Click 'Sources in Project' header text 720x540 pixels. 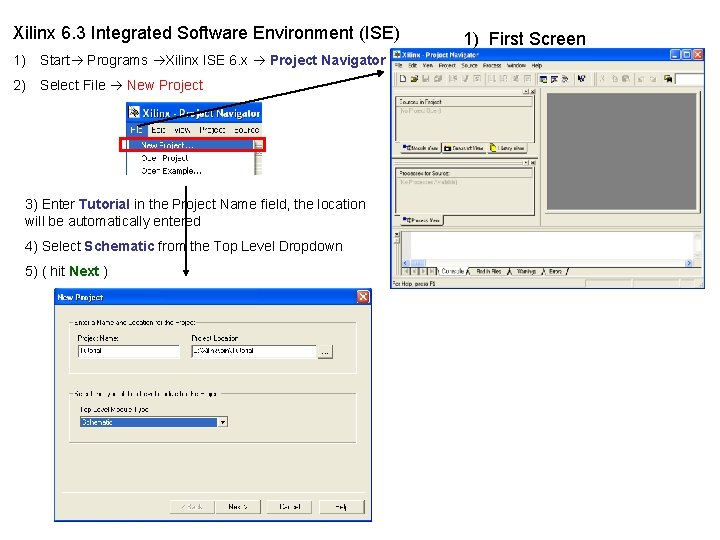420,101
